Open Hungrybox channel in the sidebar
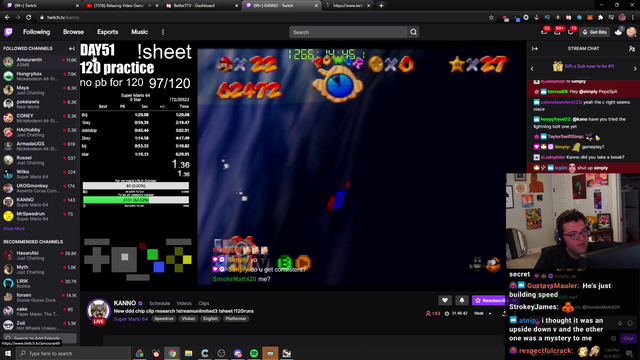 pyautogui.click(x=40, y=76)
